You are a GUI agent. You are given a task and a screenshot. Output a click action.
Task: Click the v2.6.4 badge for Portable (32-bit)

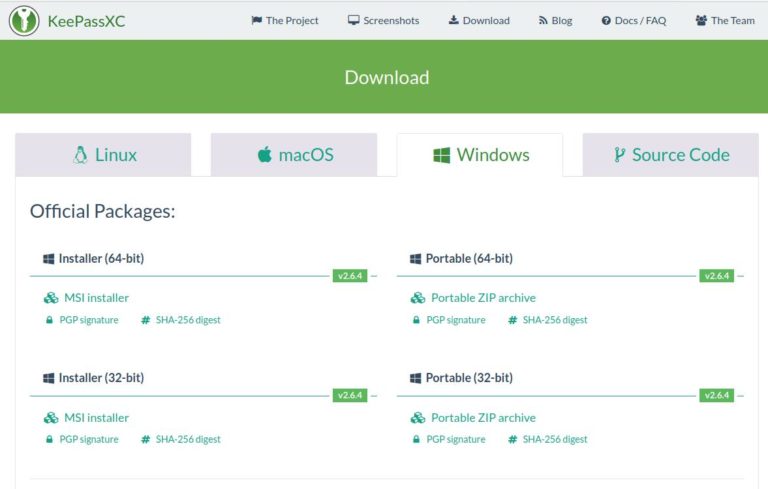(x=717, y=395)
